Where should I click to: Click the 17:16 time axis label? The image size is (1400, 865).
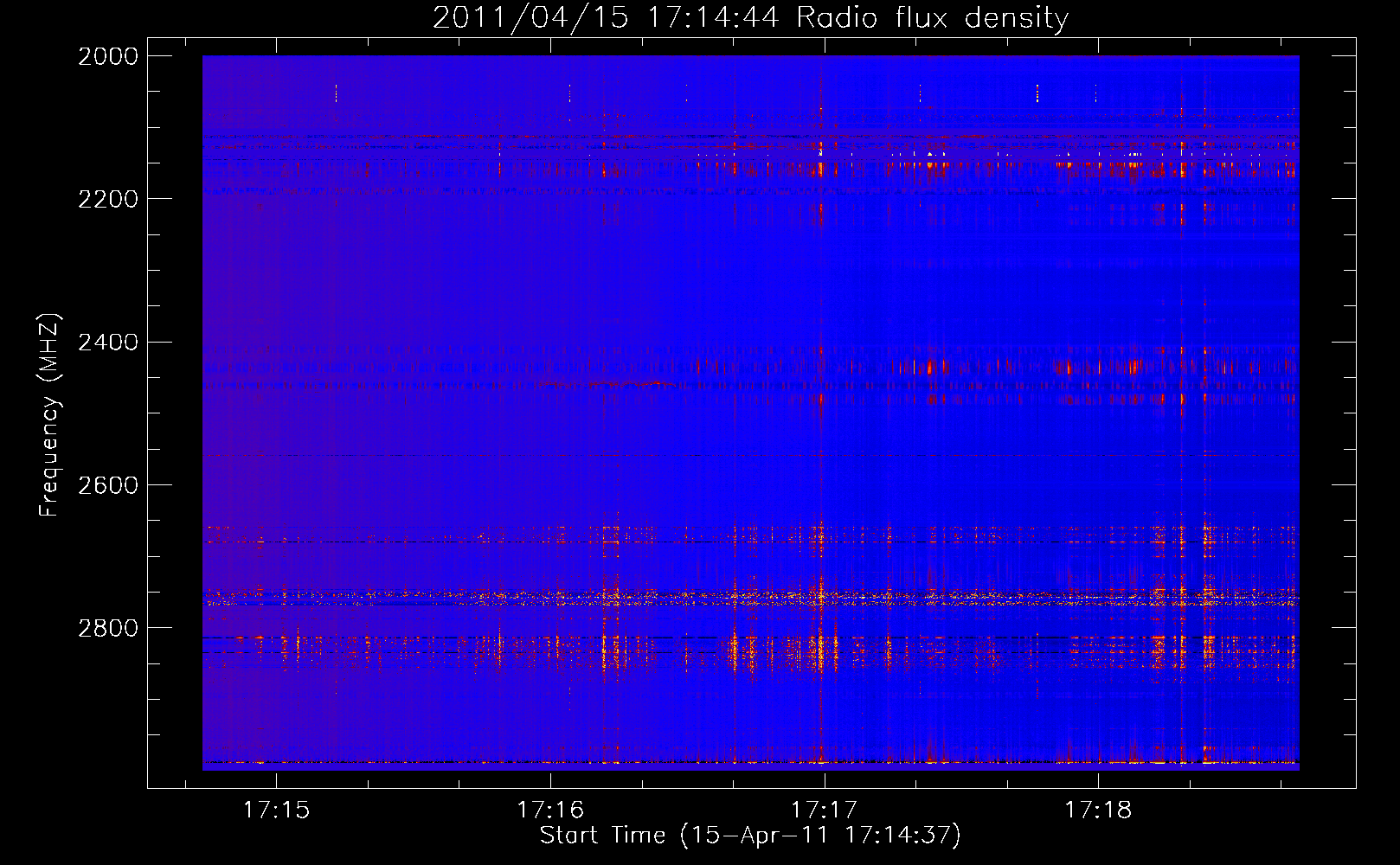click(x=550, y=811)
